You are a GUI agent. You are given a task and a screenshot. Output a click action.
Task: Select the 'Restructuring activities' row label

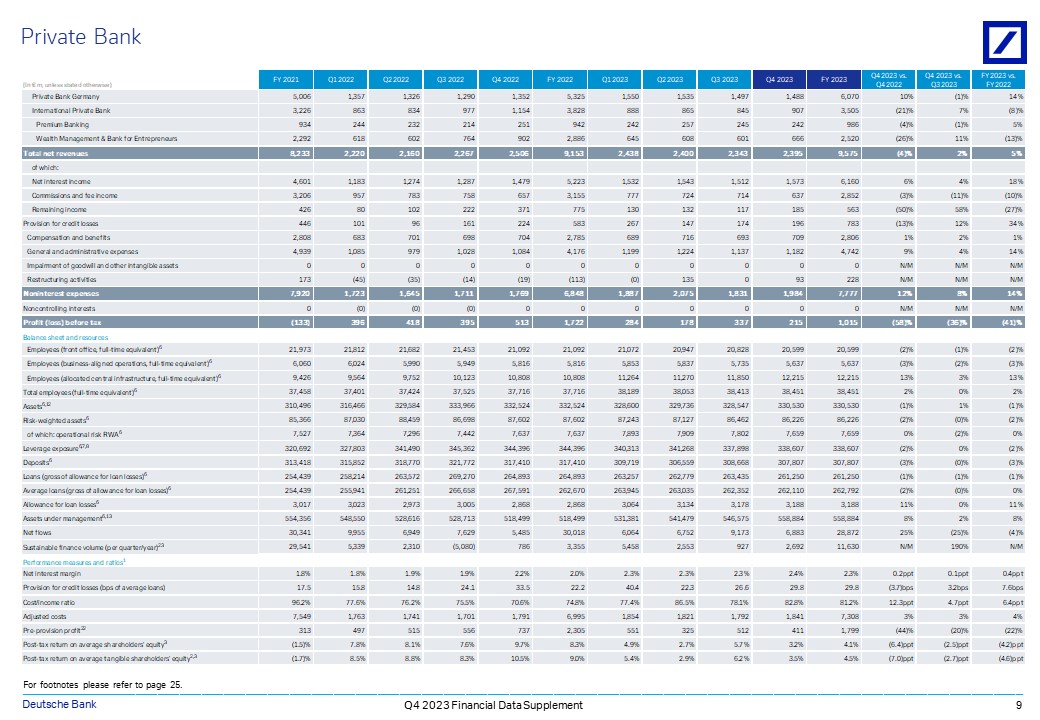tap(62, 280)
